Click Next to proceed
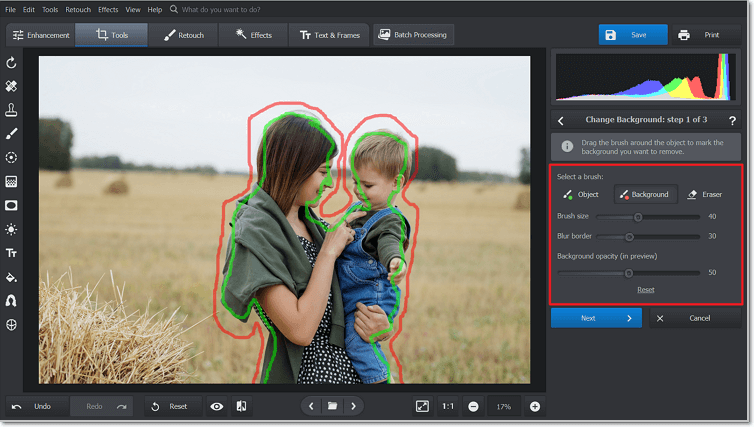Image resolution: width=754 pixels, height=427 pixels. point(596,318)
